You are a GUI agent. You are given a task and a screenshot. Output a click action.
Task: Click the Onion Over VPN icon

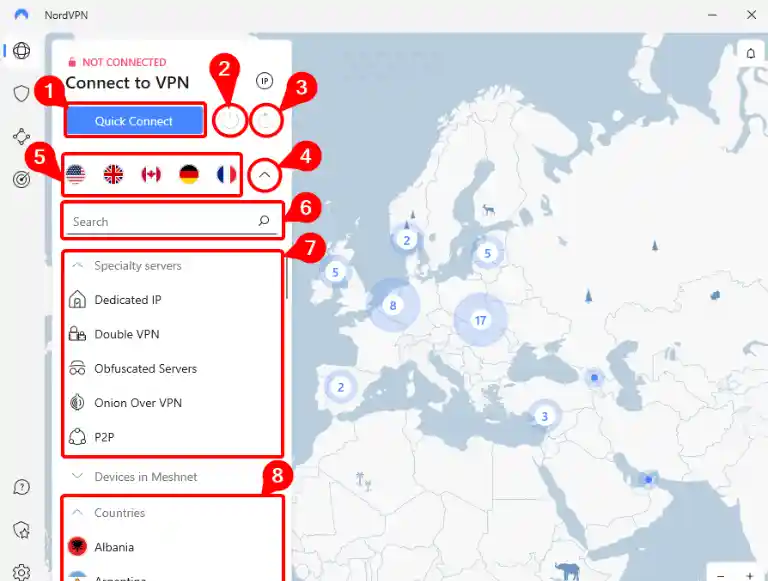click(77, 403)
